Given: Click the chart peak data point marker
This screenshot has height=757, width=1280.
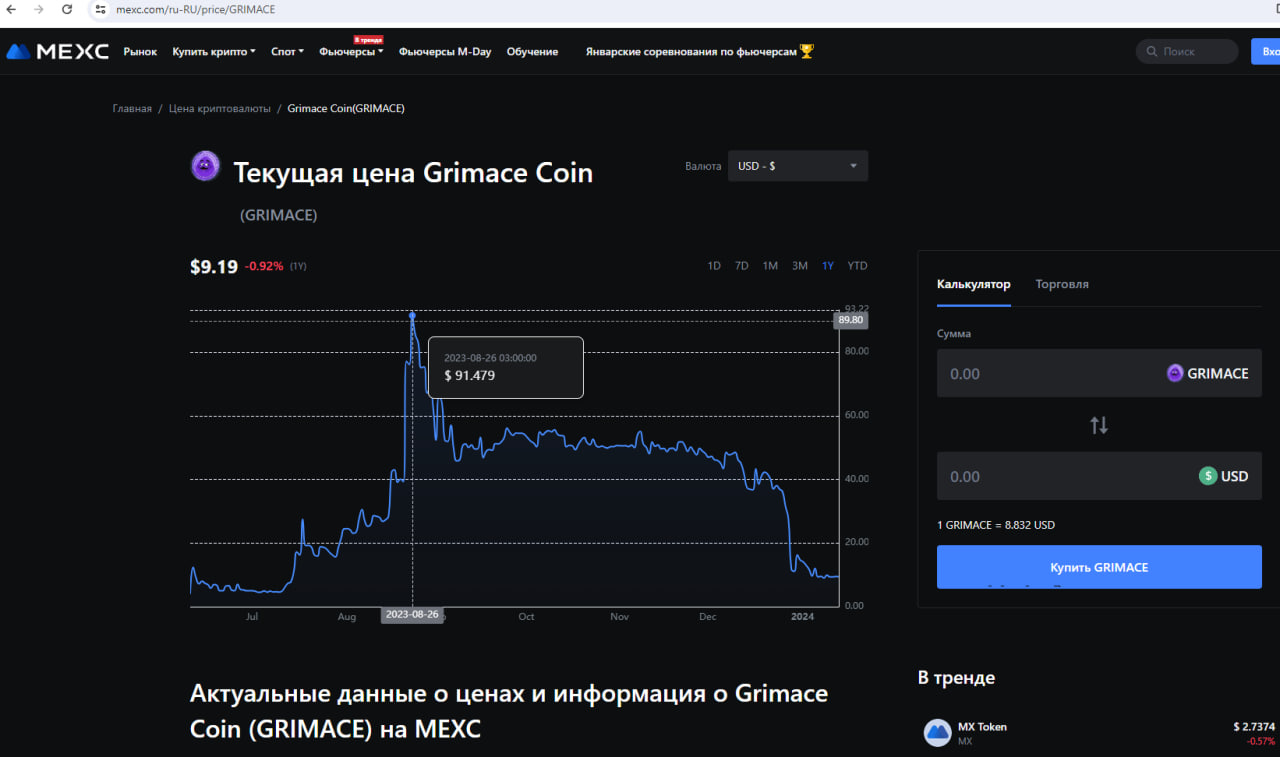Looking at the screenshot, I should coord(412,315).
